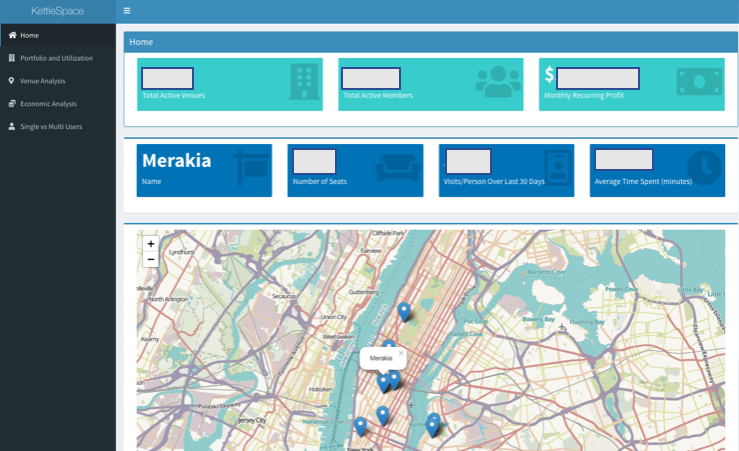Click the KettleSpace logo title
The height and width of the screenshot is (451, 739).
(x=57, y=11)
